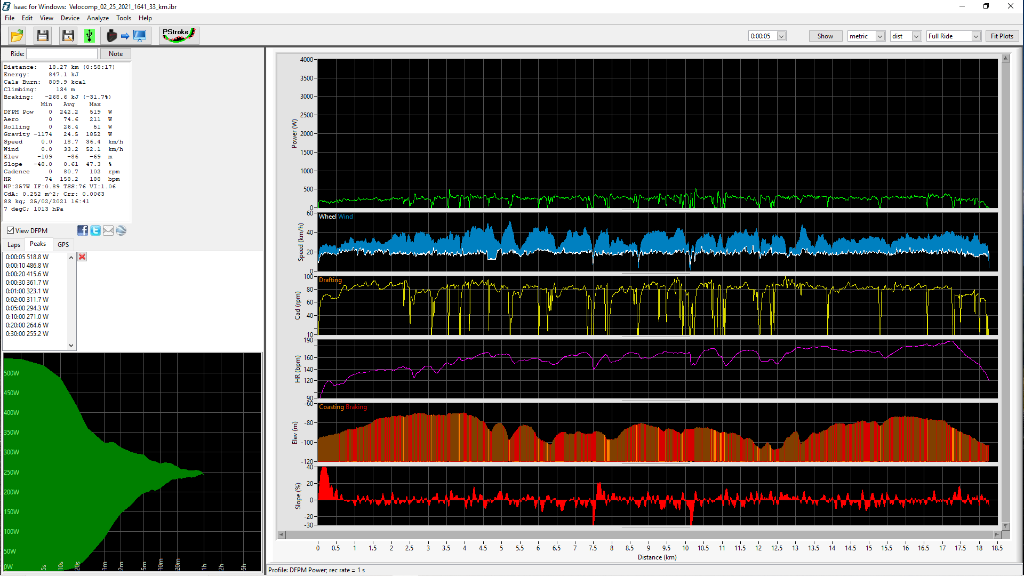Open the 0:00:05 interval dropdown

click(x=782, y=36)
